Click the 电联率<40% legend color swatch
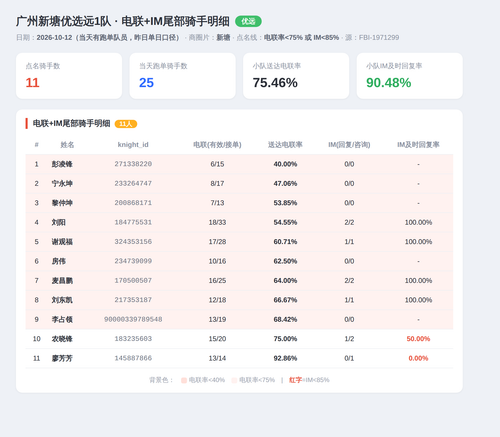500x437 pixels. [184, 380]
